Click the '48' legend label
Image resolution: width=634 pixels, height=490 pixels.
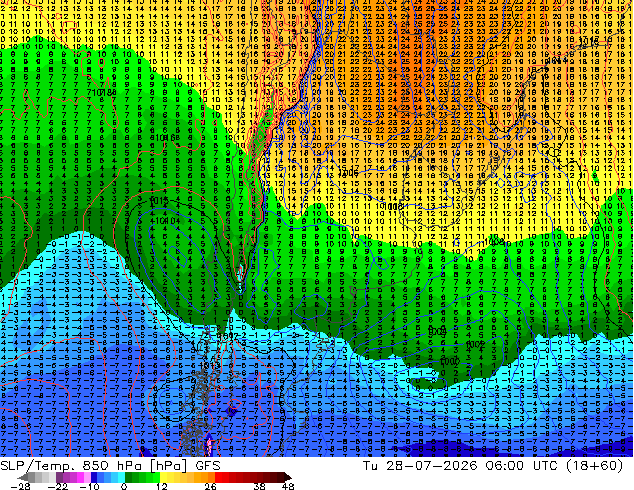point(288,486)
